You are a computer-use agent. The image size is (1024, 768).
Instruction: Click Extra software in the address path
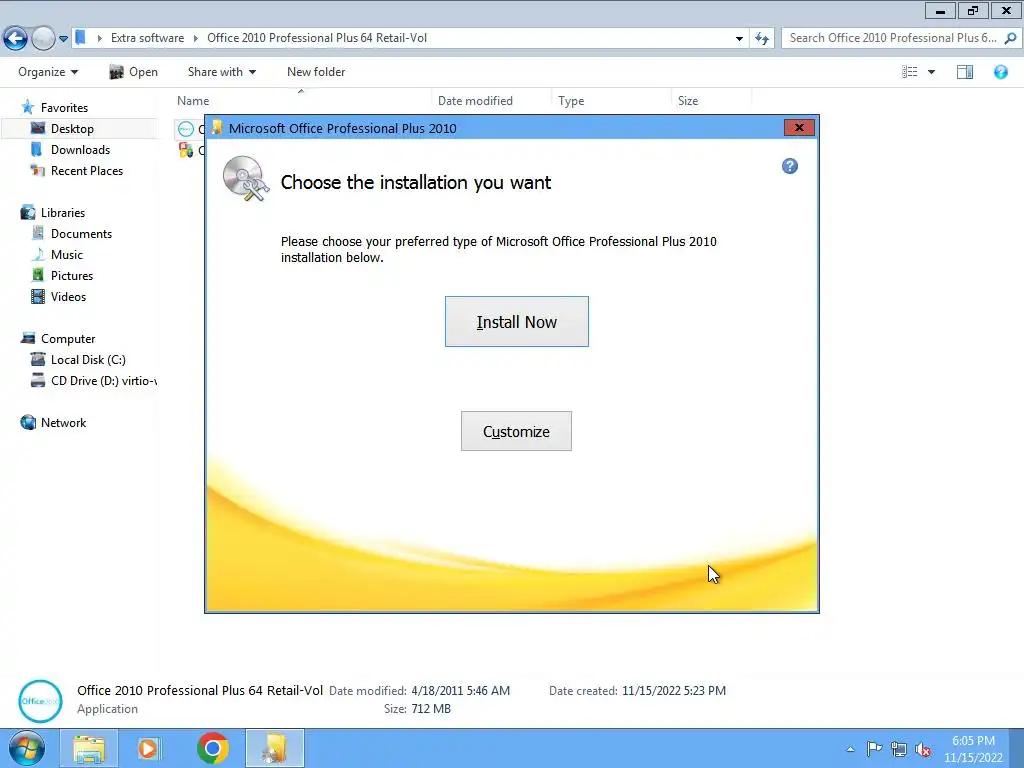(x=147, y=38)
